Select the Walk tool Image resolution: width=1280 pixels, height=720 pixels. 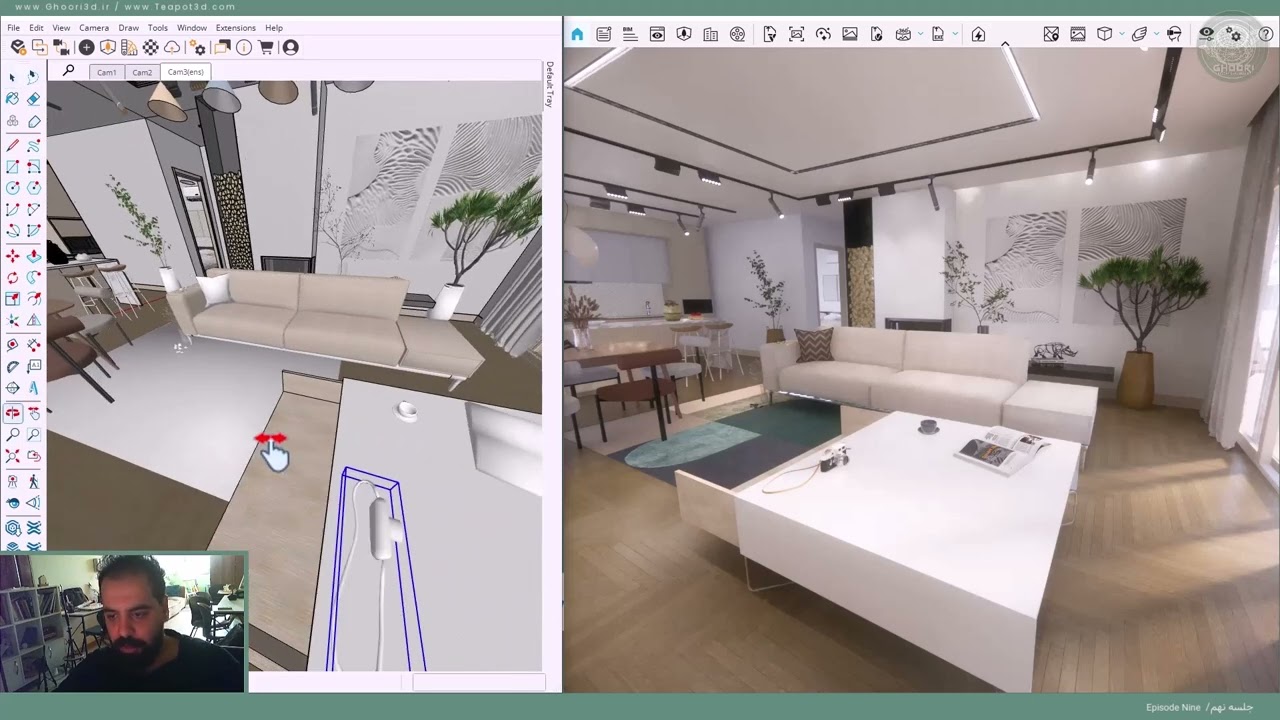pos(34,481)
